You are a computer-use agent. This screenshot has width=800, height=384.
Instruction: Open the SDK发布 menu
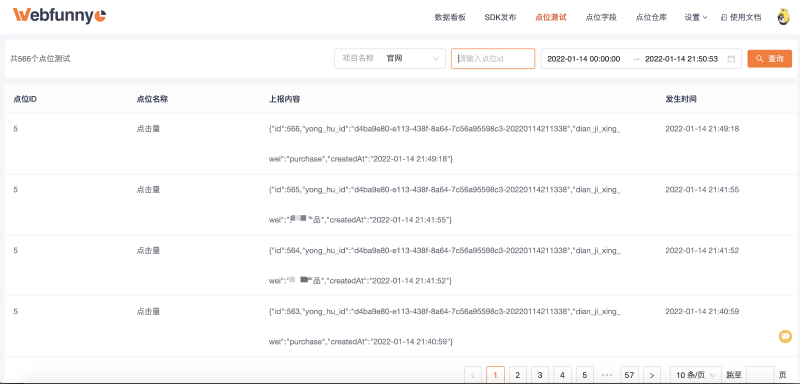coord(501,17)
